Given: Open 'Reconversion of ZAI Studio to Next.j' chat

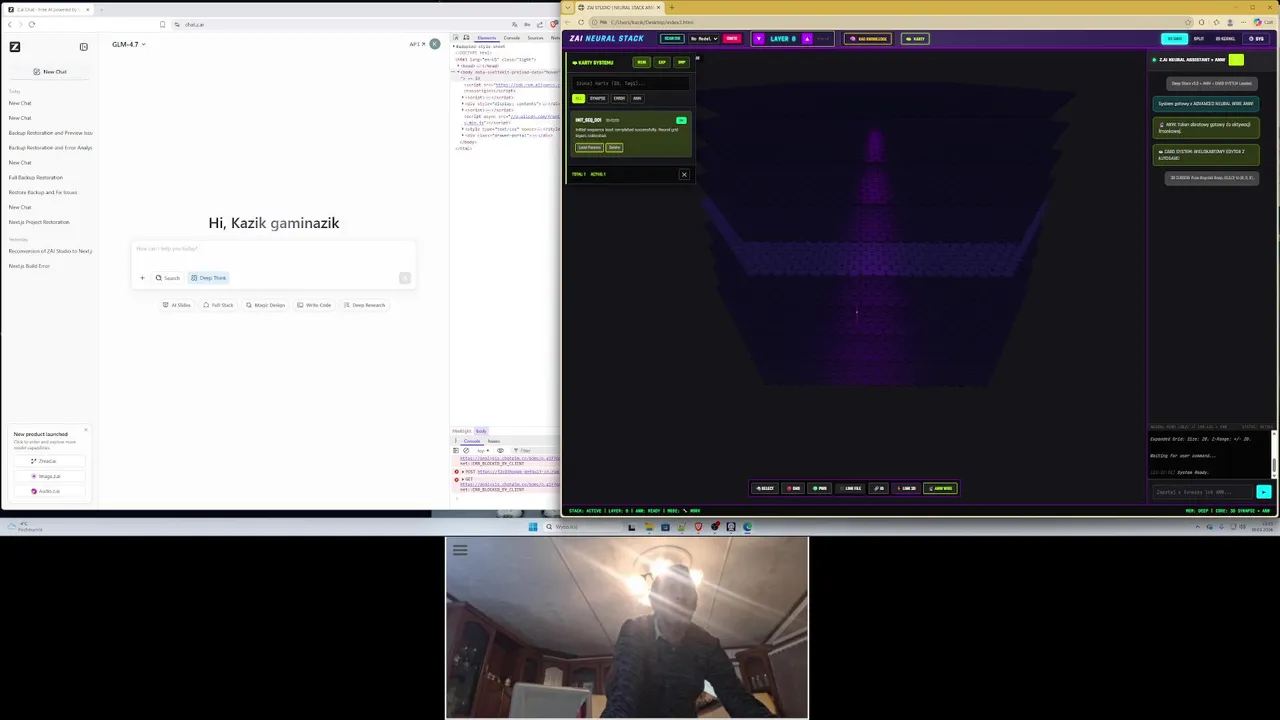Looking at the screenshot, I should [50, 251].
